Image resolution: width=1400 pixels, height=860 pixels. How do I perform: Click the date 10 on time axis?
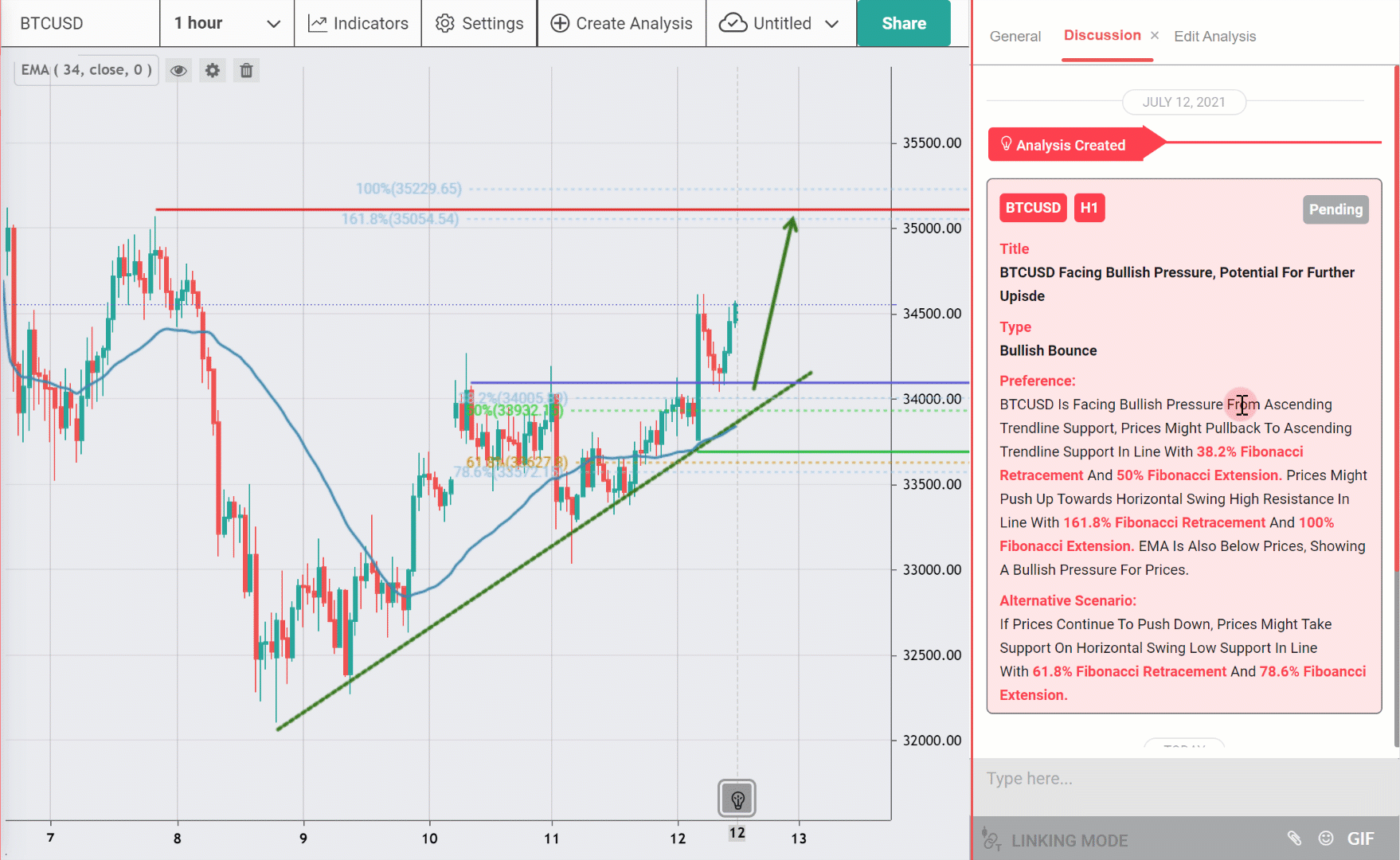(429, 838)
